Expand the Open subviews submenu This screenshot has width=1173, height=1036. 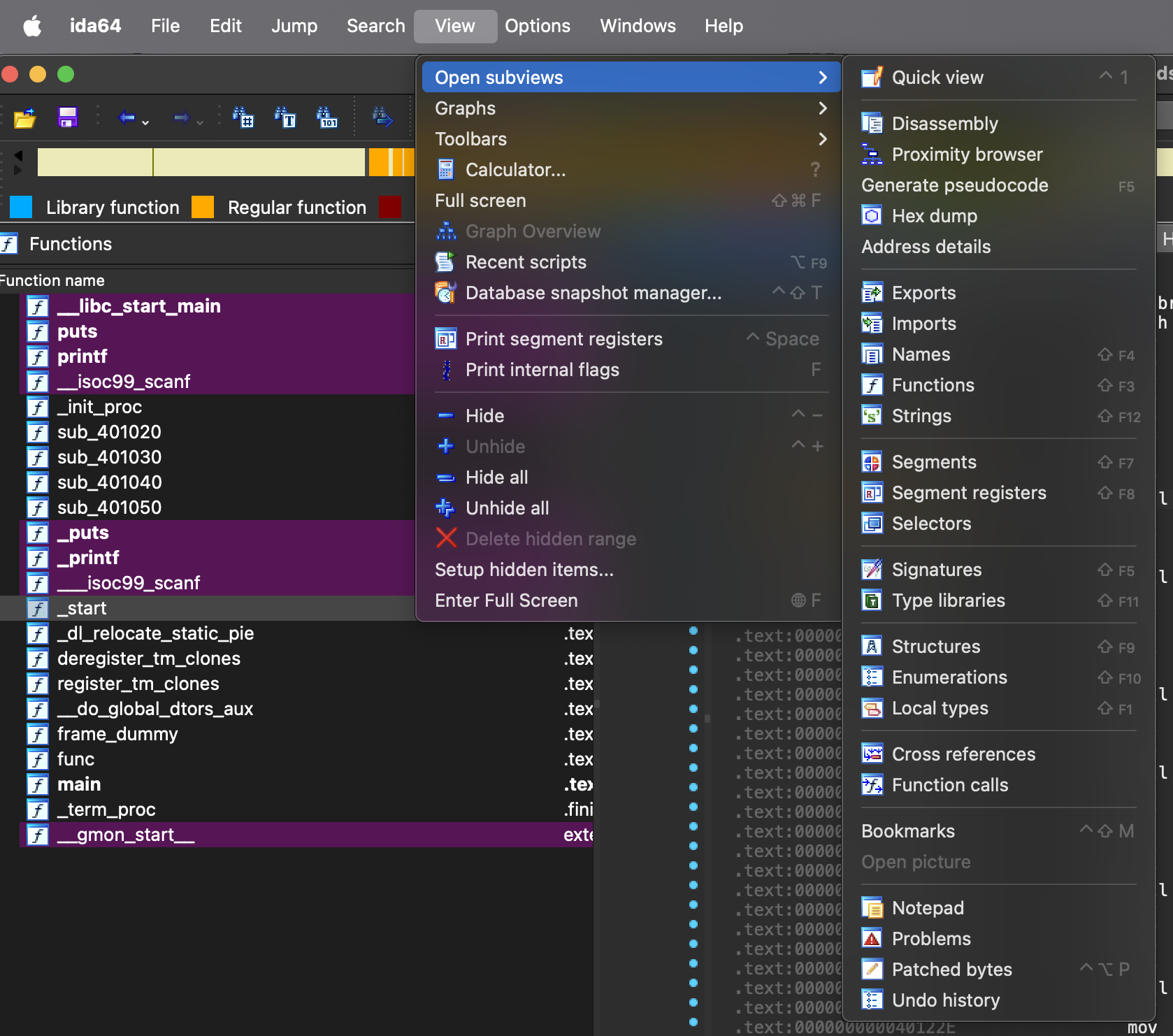[631, 78]
